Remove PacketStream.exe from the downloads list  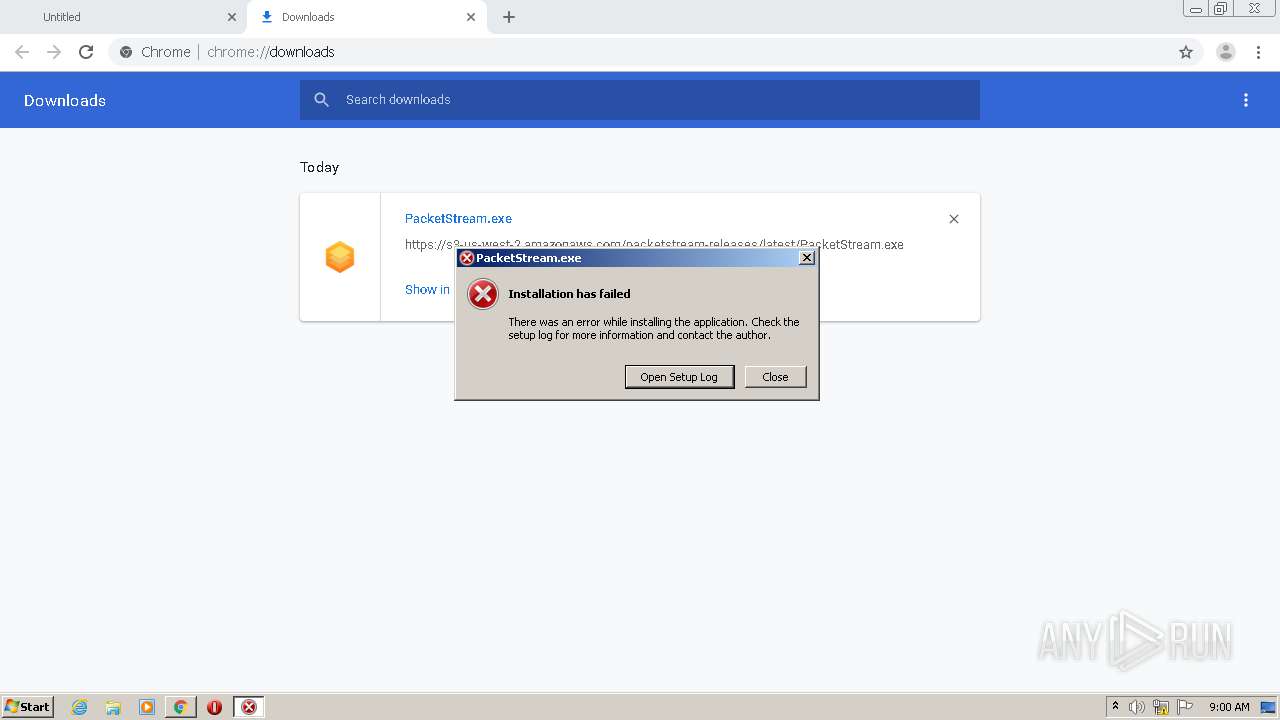tap(954, 219)
